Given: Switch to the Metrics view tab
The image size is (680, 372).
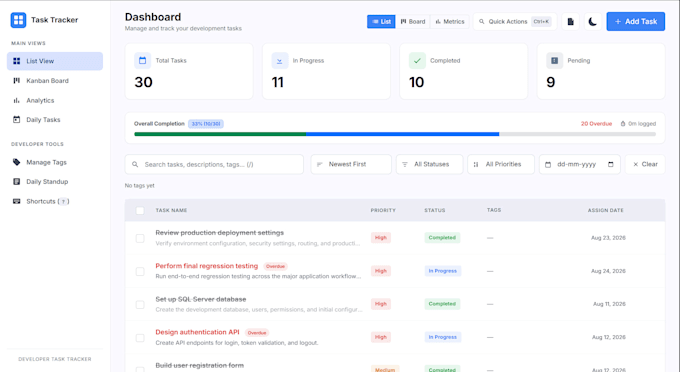Looking at the screenshot, I should click(x=450, y=21).
